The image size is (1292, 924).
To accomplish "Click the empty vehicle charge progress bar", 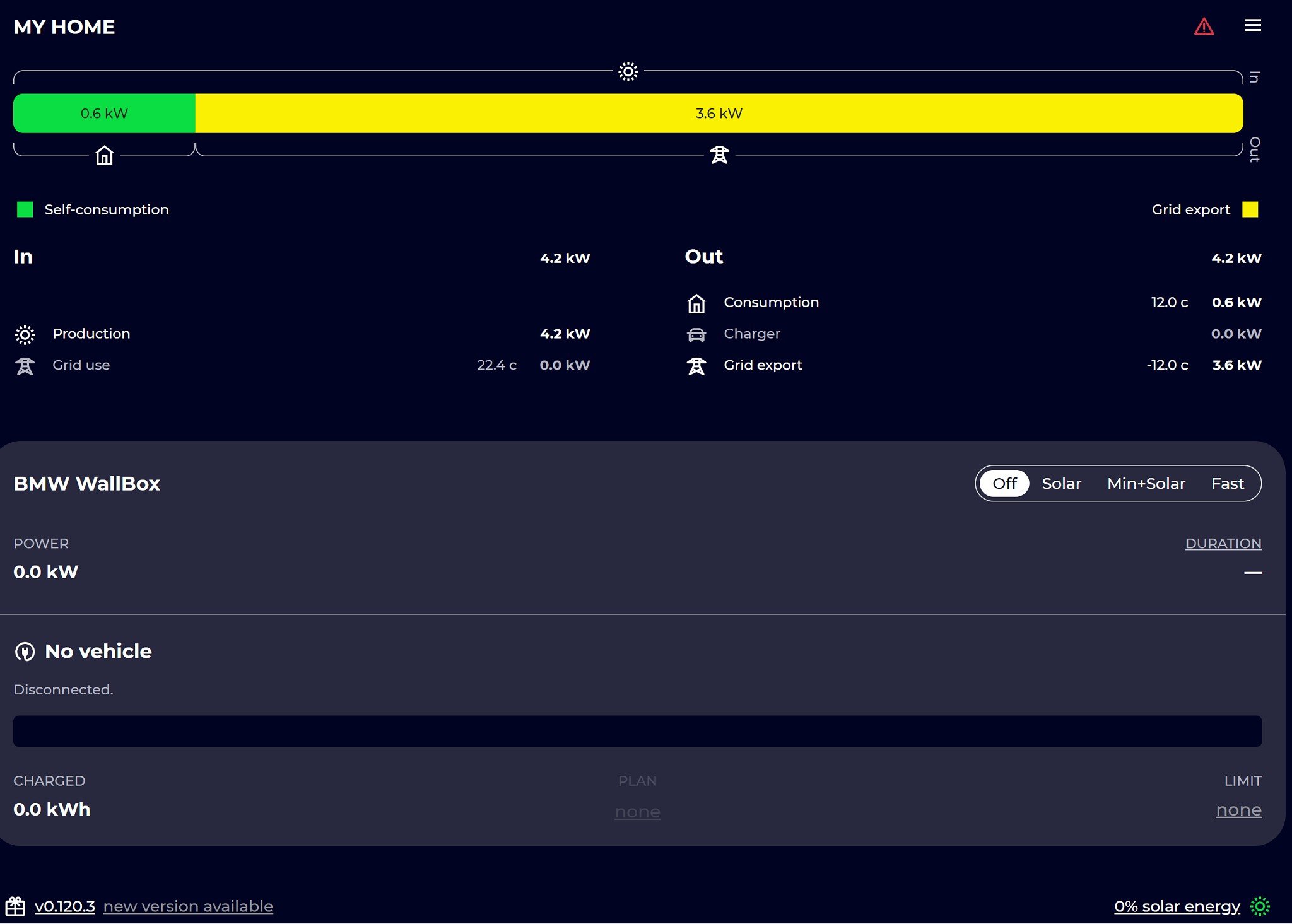I will point(637,731).
